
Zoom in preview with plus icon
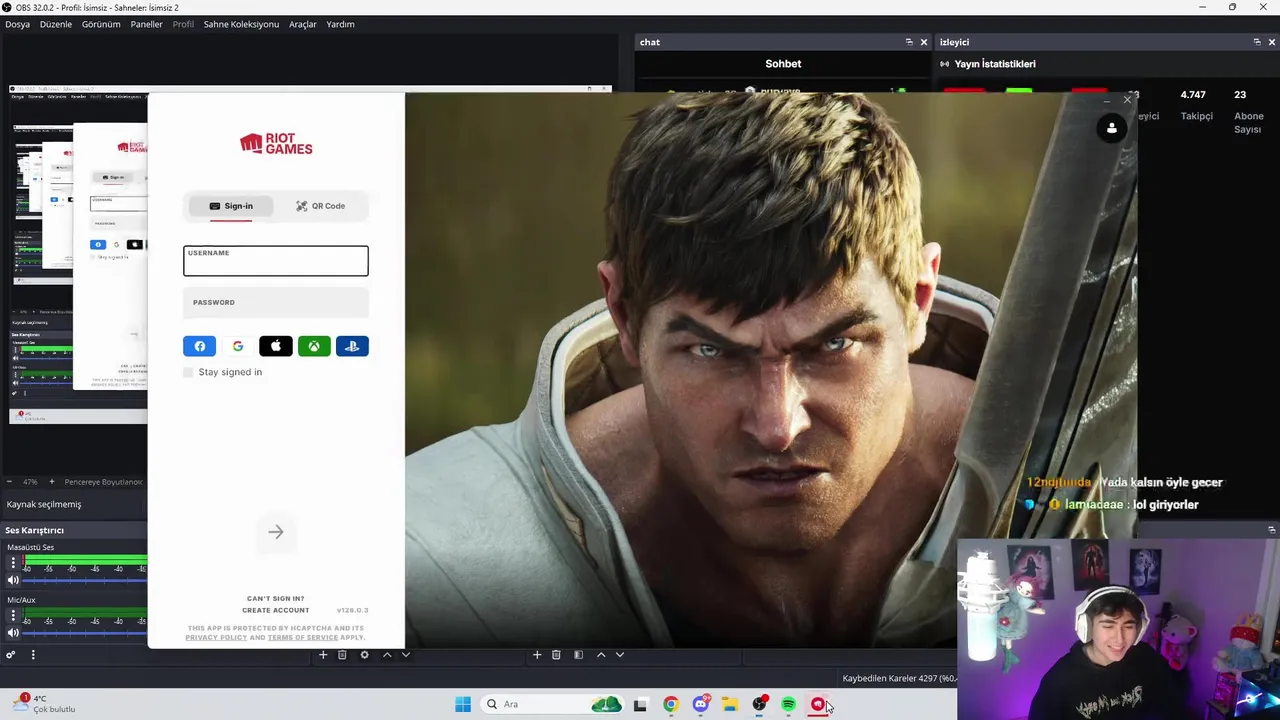click(52, 482)
